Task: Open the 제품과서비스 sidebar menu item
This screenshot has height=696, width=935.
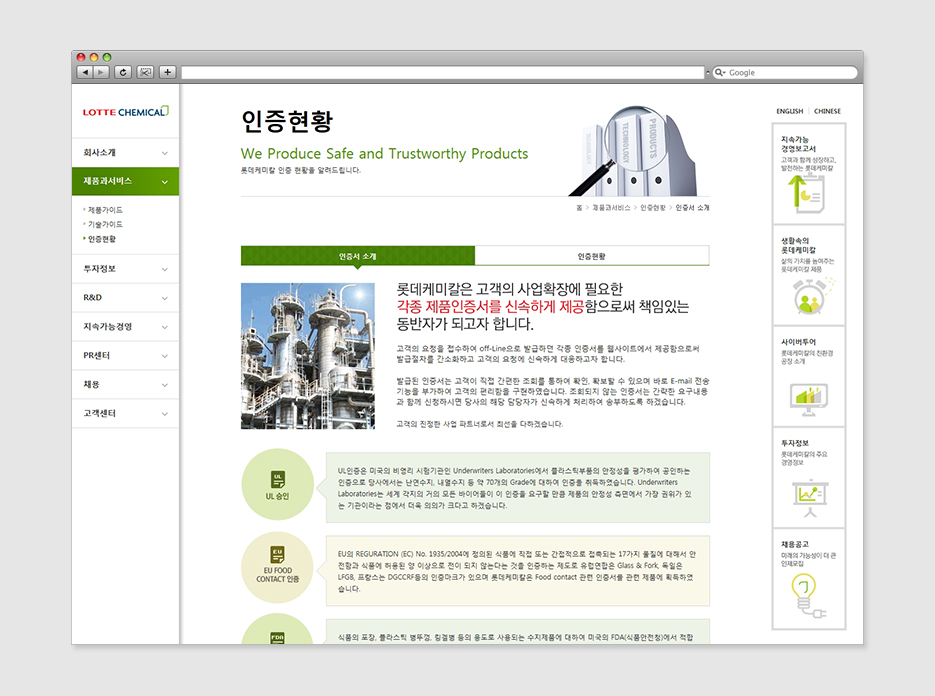Action: (x=125, y=181)
